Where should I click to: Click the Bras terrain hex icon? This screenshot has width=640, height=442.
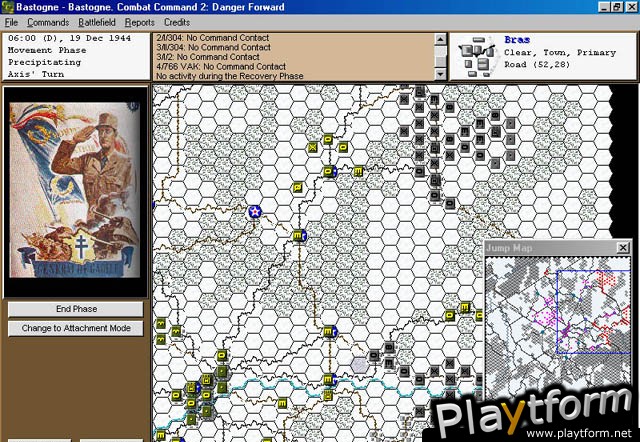coord(477,56)
